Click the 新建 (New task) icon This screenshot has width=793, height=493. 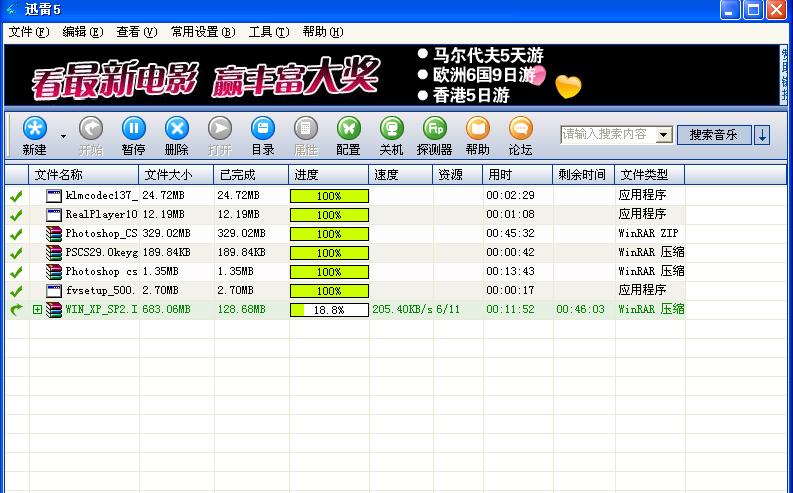[x=34, y=128]
